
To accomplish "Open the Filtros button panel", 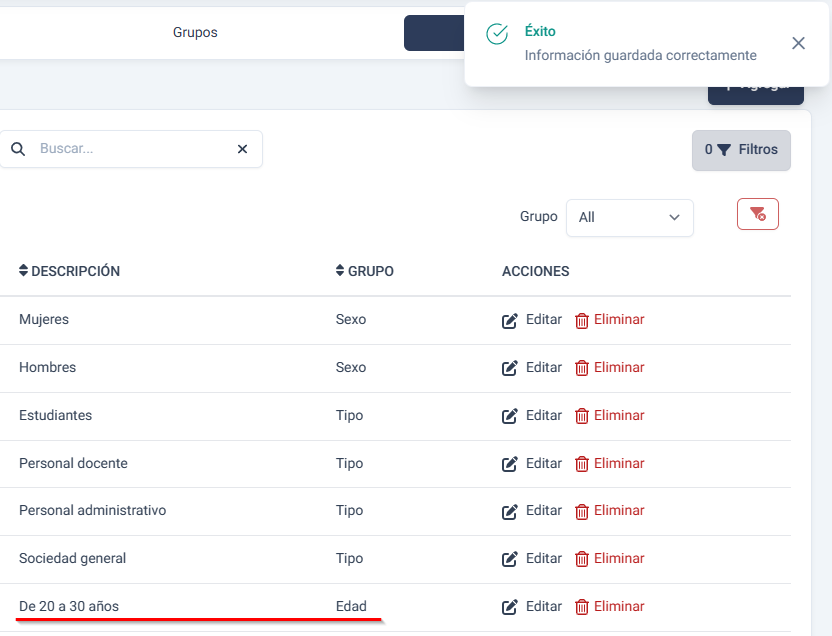I will [x=741, y=150].
